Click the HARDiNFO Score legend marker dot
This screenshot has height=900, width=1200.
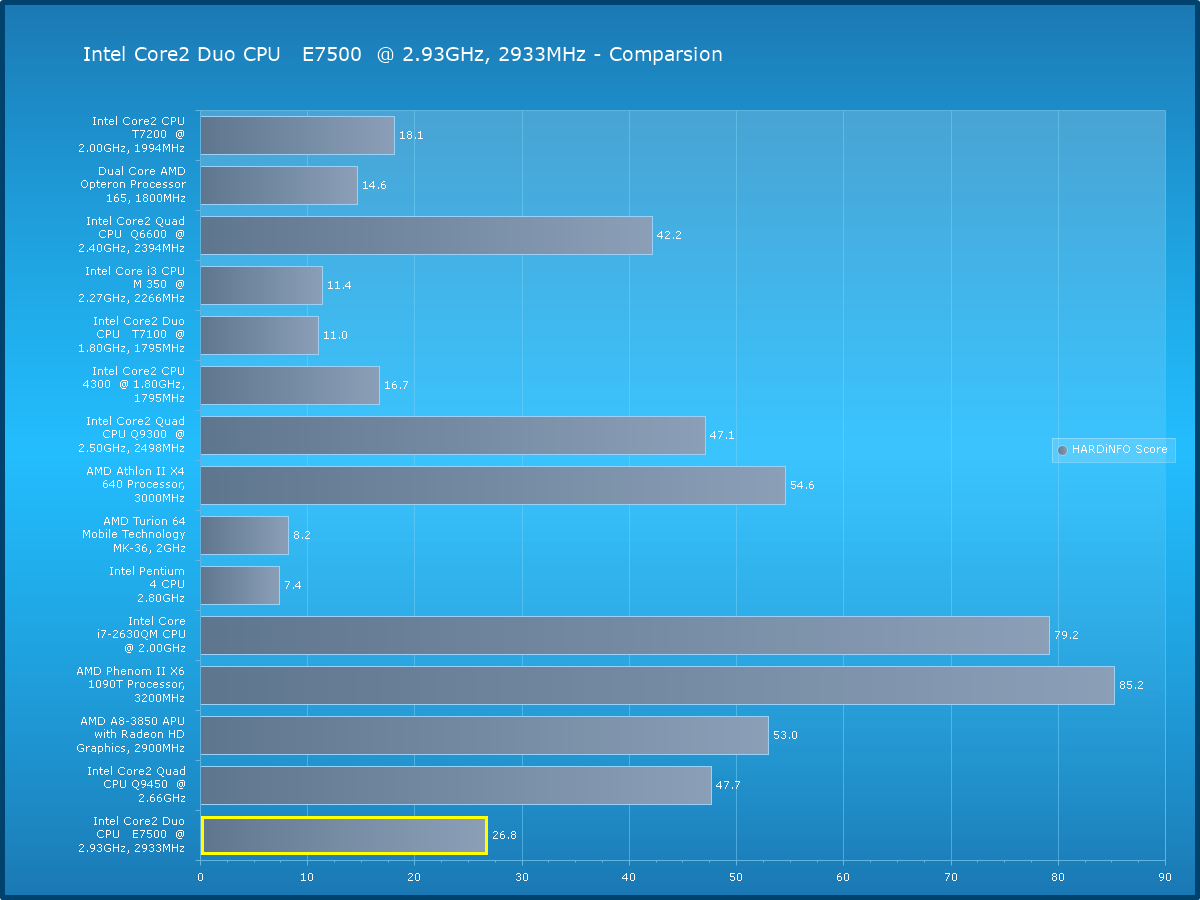point(1062,450)
